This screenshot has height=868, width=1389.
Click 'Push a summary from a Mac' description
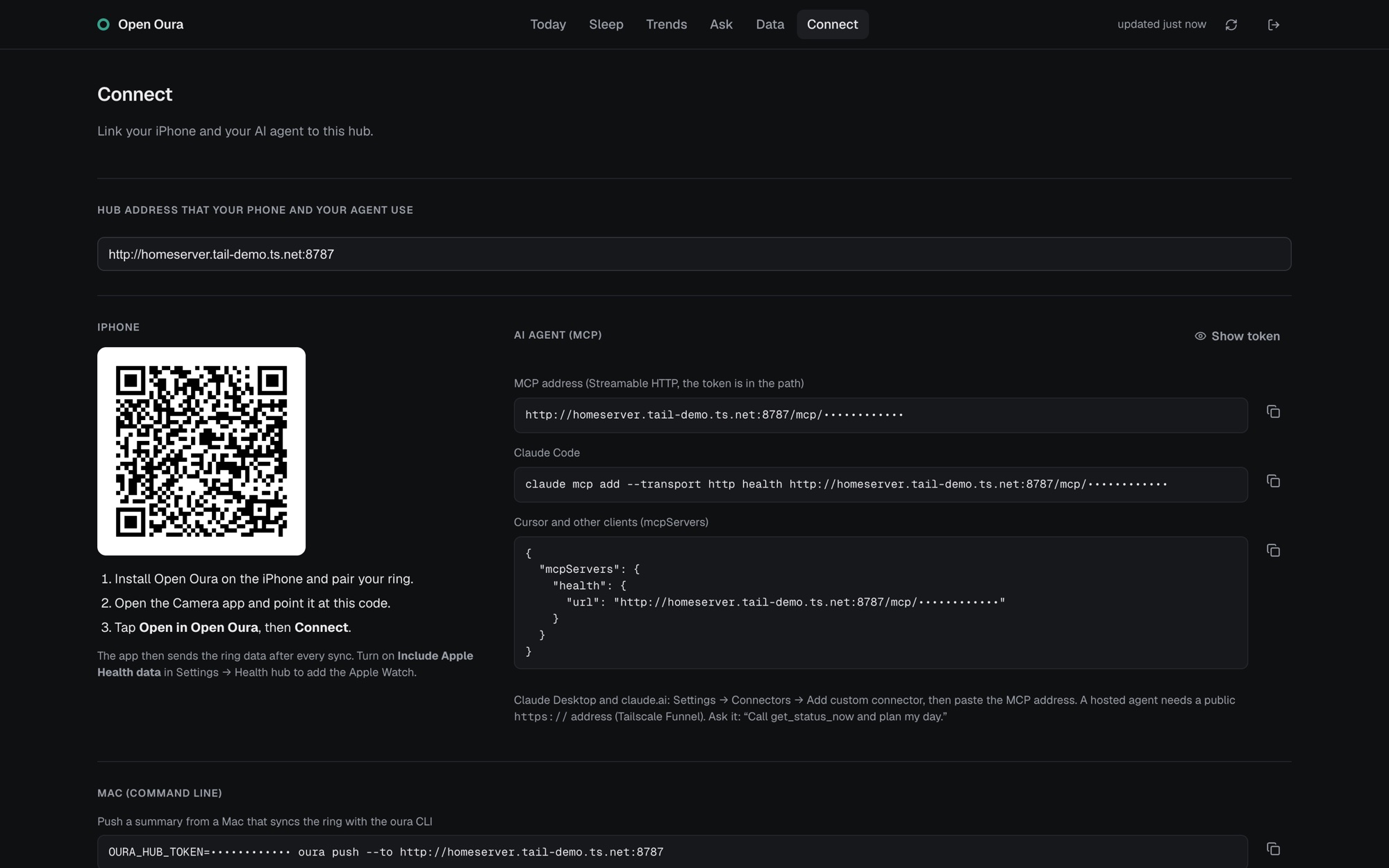pos(265,821)
